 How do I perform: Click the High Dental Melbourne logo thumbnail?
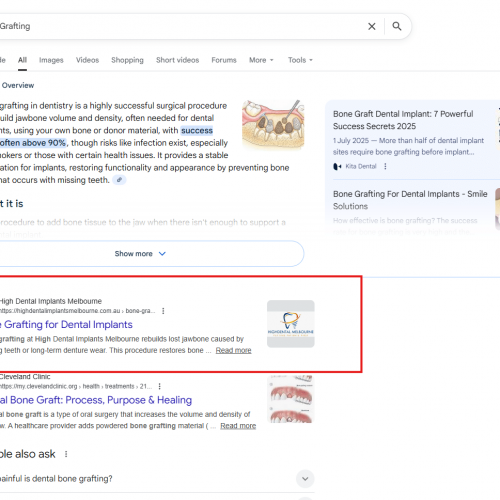[291, 324]
